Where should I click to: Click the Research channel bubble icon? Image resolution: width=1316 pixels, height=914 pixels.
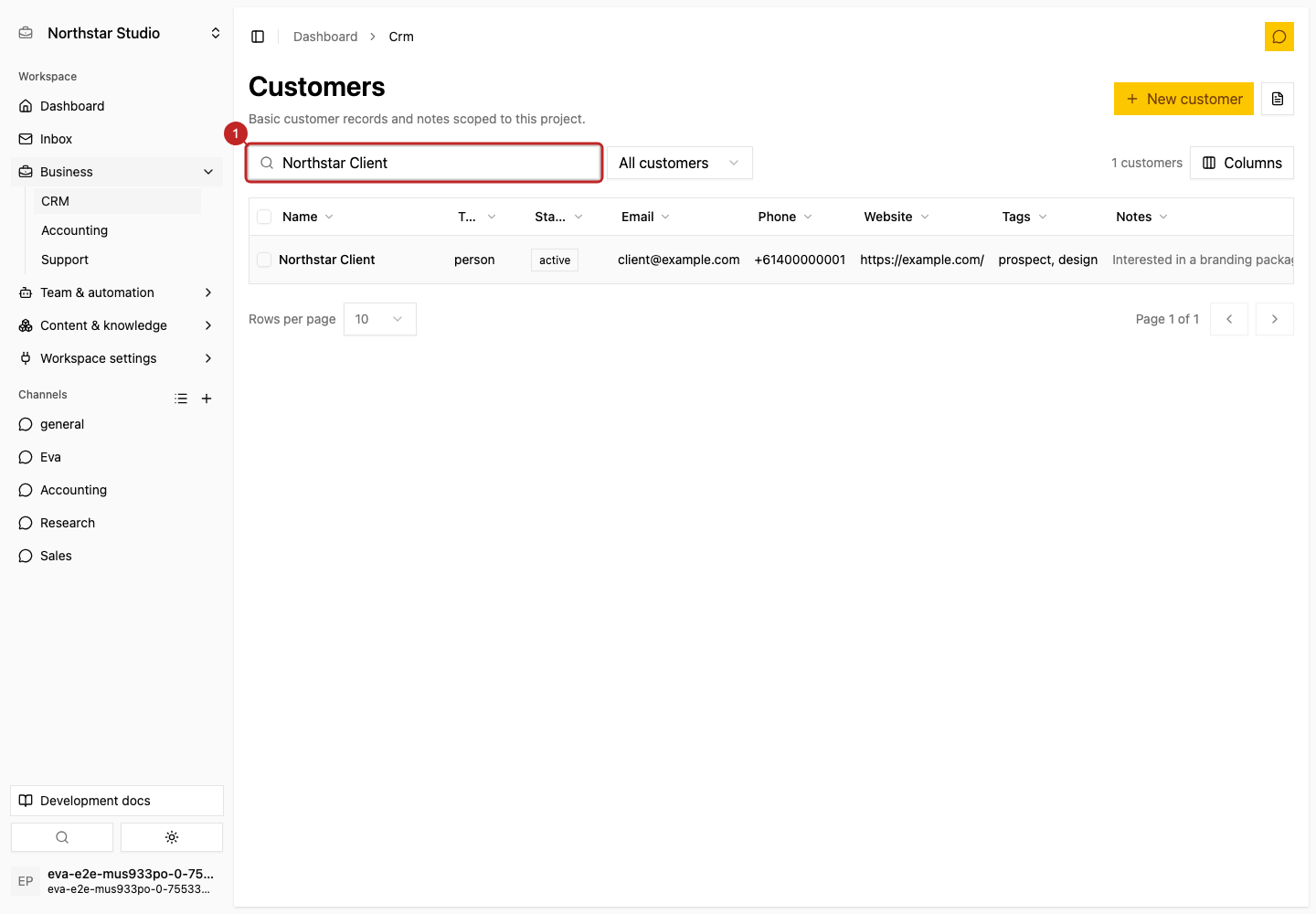point(26,523)
